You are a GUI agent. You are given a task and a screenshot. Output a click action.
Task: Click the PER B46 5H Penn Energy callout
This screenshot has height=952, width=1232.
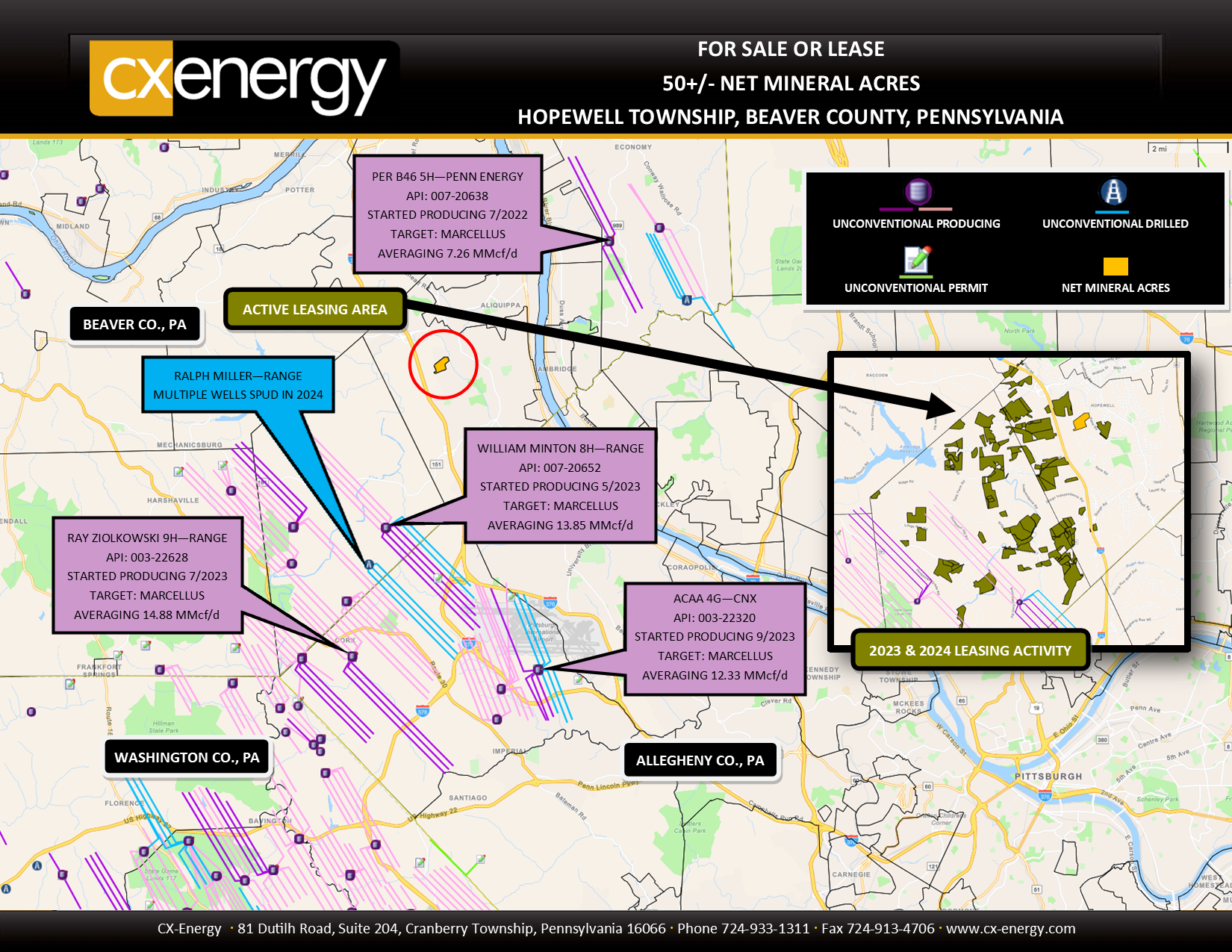click(447, 214)
